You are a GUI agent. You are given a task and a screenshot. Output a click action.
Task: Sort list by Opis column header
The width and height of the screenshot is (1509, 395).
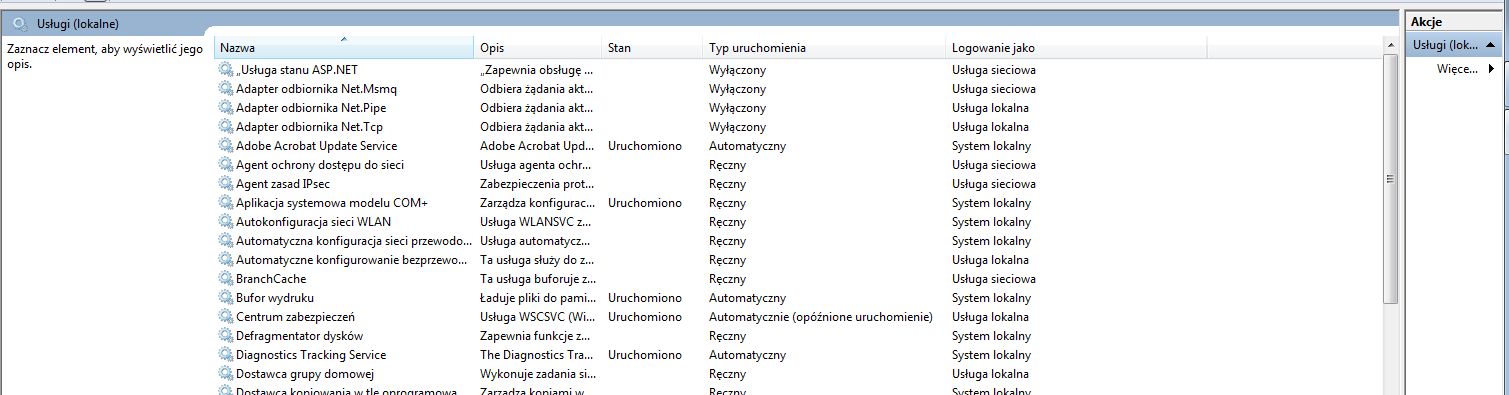538,48
